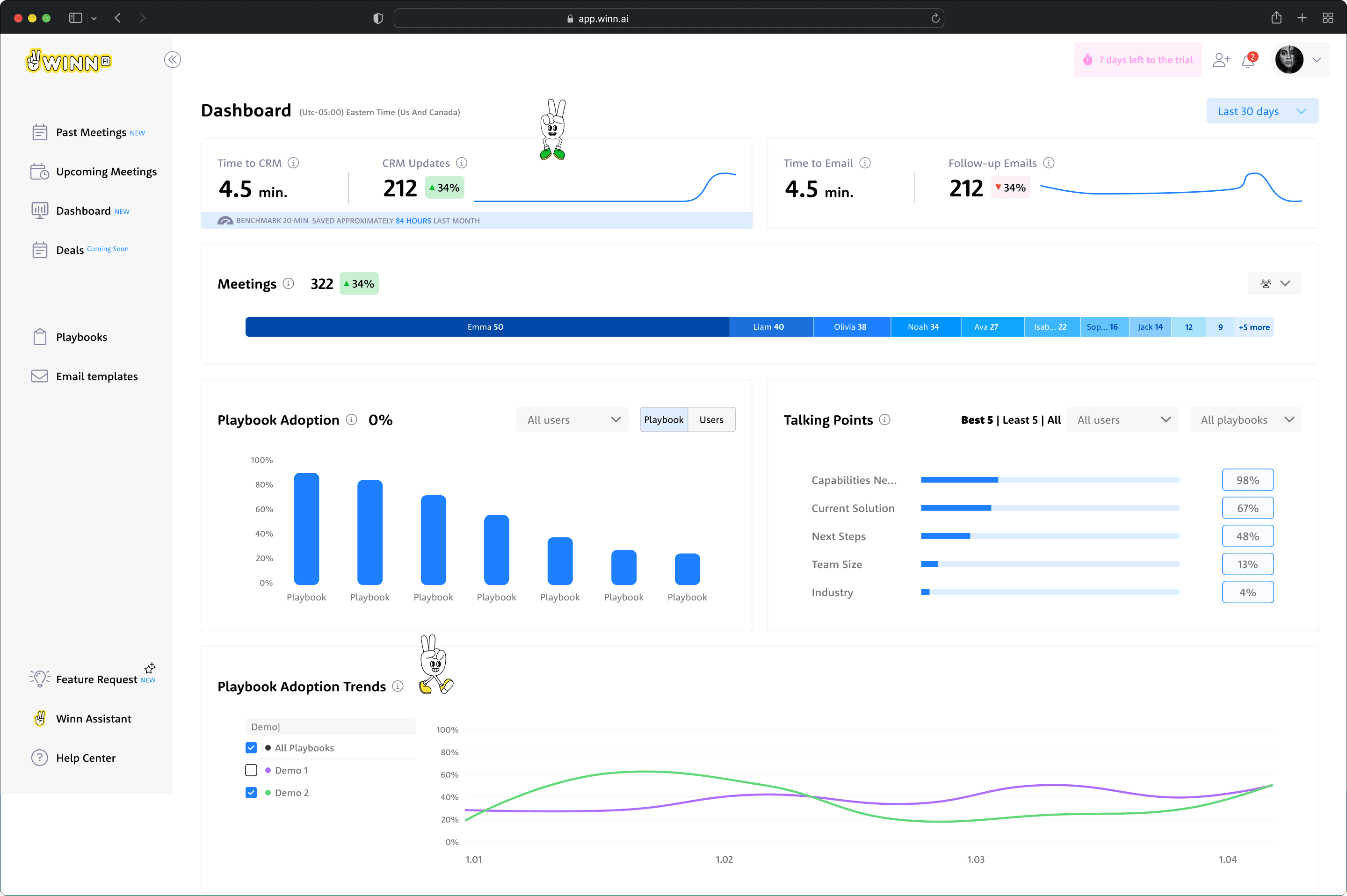1347x896 pixels.
Task: Click the Least 5 filter link
Action: point(1020,419)
